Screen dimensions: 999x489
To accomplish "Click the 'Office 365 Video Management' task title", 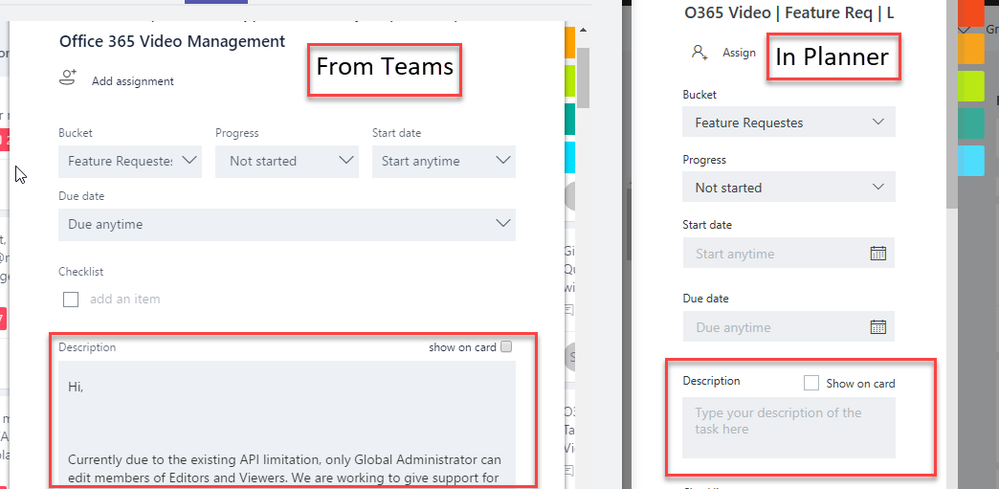I will click(172, 41).
